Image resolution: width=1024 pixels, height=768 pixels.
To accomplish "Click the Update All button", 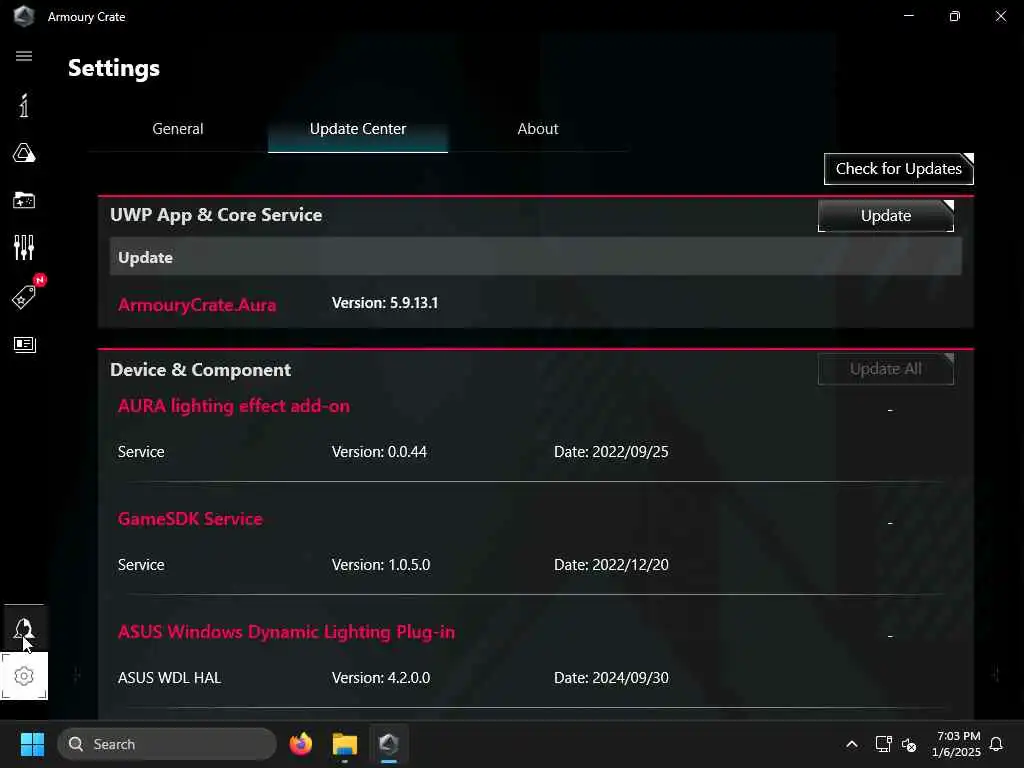I will (886, 369).
